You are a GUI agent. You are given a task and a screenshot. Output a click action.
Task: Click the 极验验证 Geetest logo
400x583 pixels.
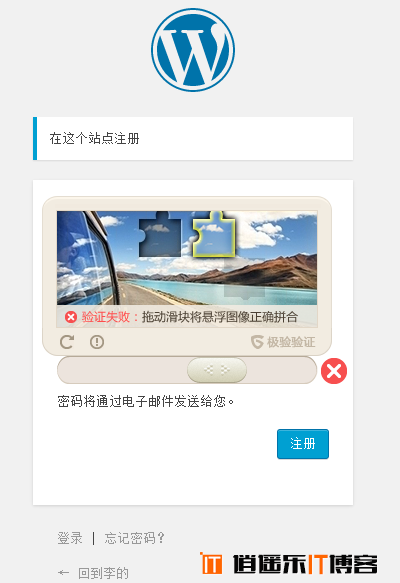point(283,342)
